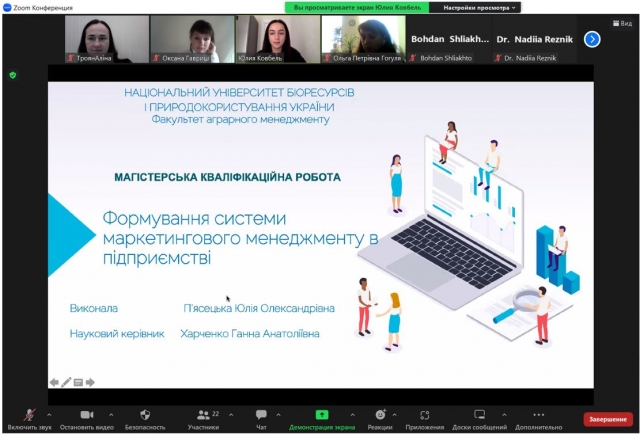Open the Чат chat panel
Screen dimensions: 640x434
261,420
